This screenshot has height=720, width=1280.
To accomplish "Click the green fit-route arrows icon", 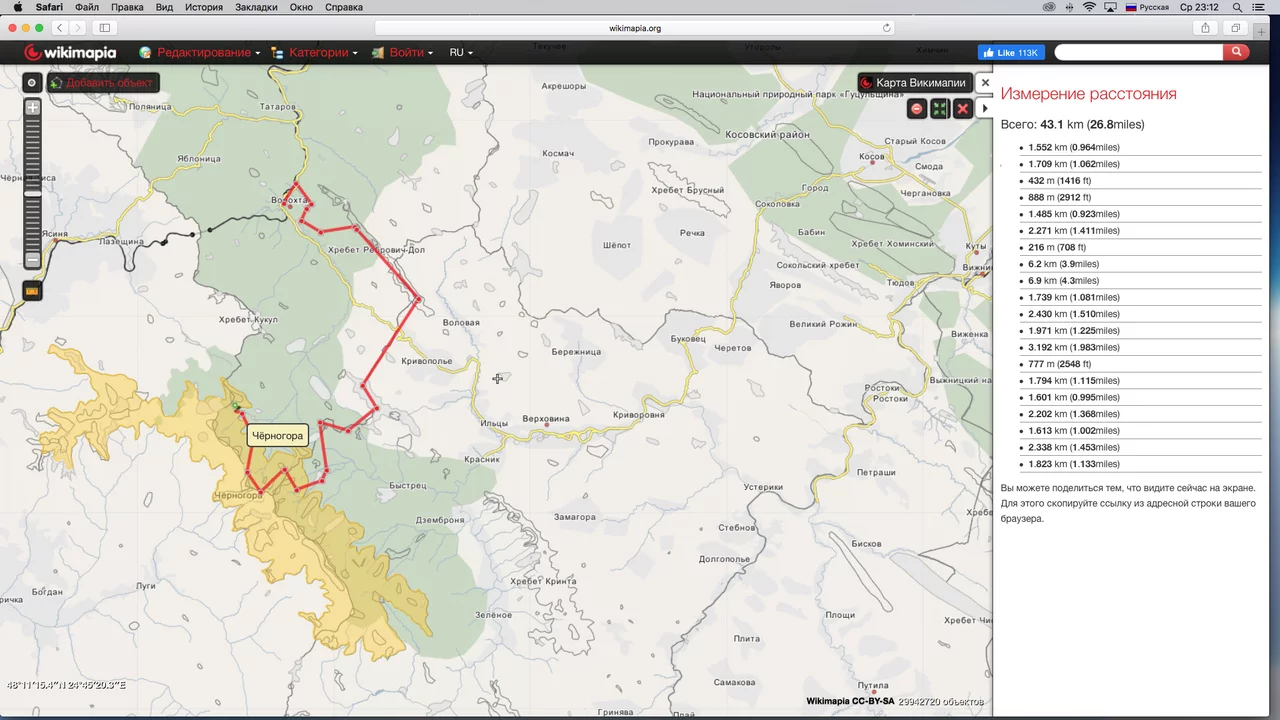I will coord(940,108).
